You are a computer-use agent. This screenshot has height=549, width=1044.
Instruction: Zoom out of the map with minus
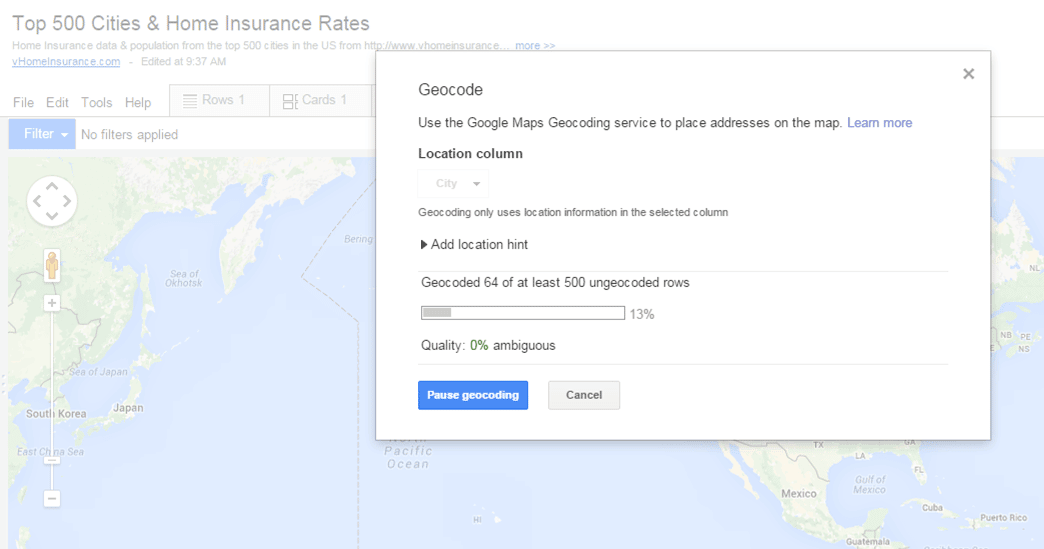52,498
